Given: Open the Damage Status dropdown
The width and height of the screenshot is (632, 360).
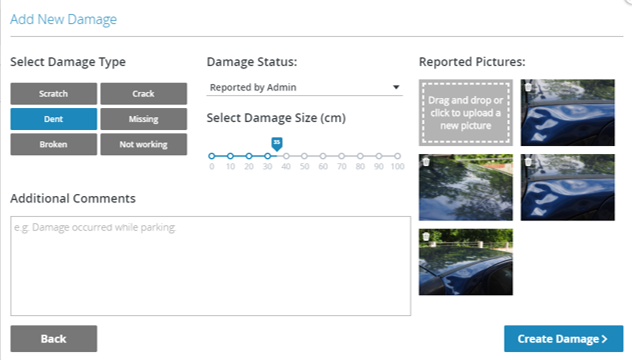Looking at the screenshot, I should coord(304,87).
